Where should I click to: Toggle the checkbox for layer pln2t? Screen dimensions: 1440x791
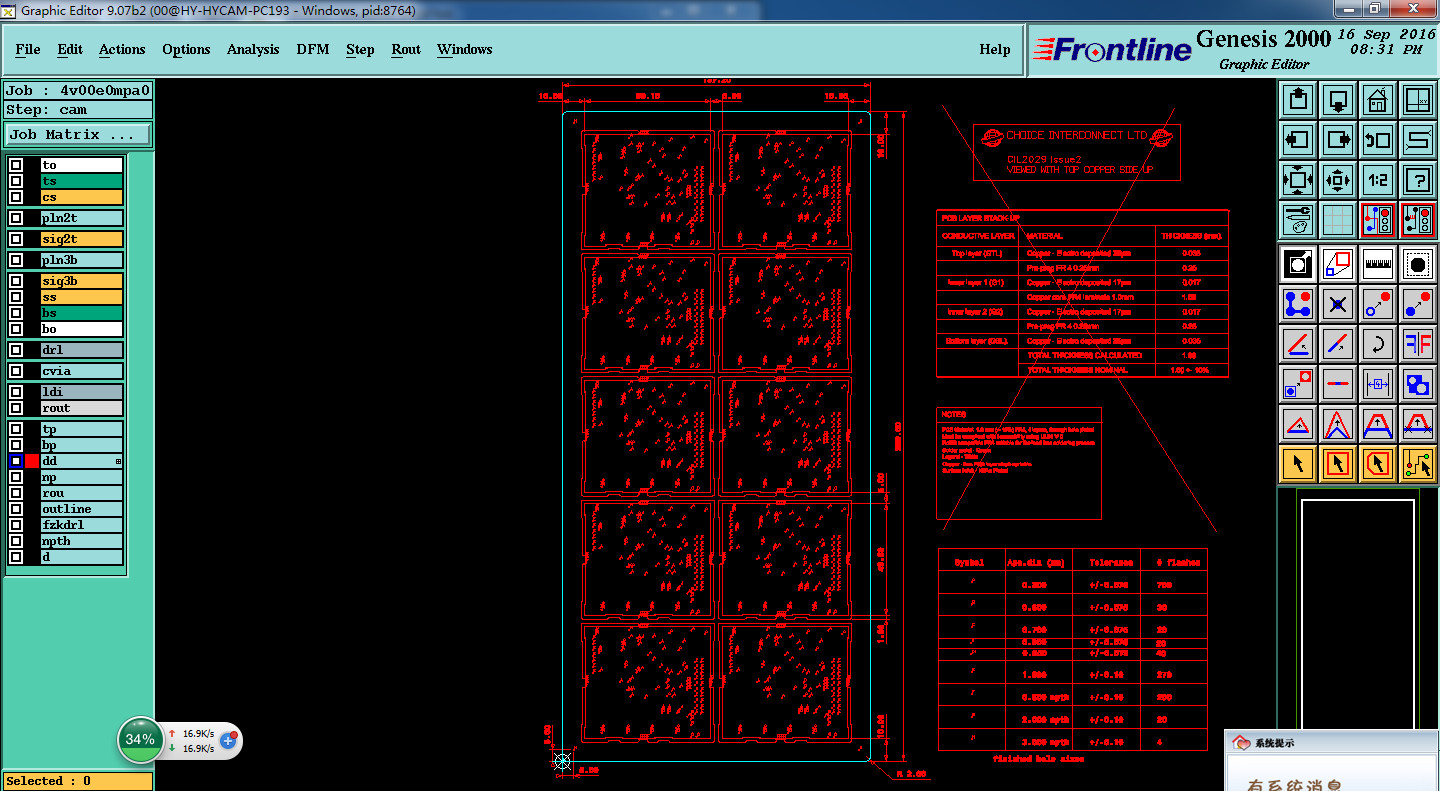point(16,218)
